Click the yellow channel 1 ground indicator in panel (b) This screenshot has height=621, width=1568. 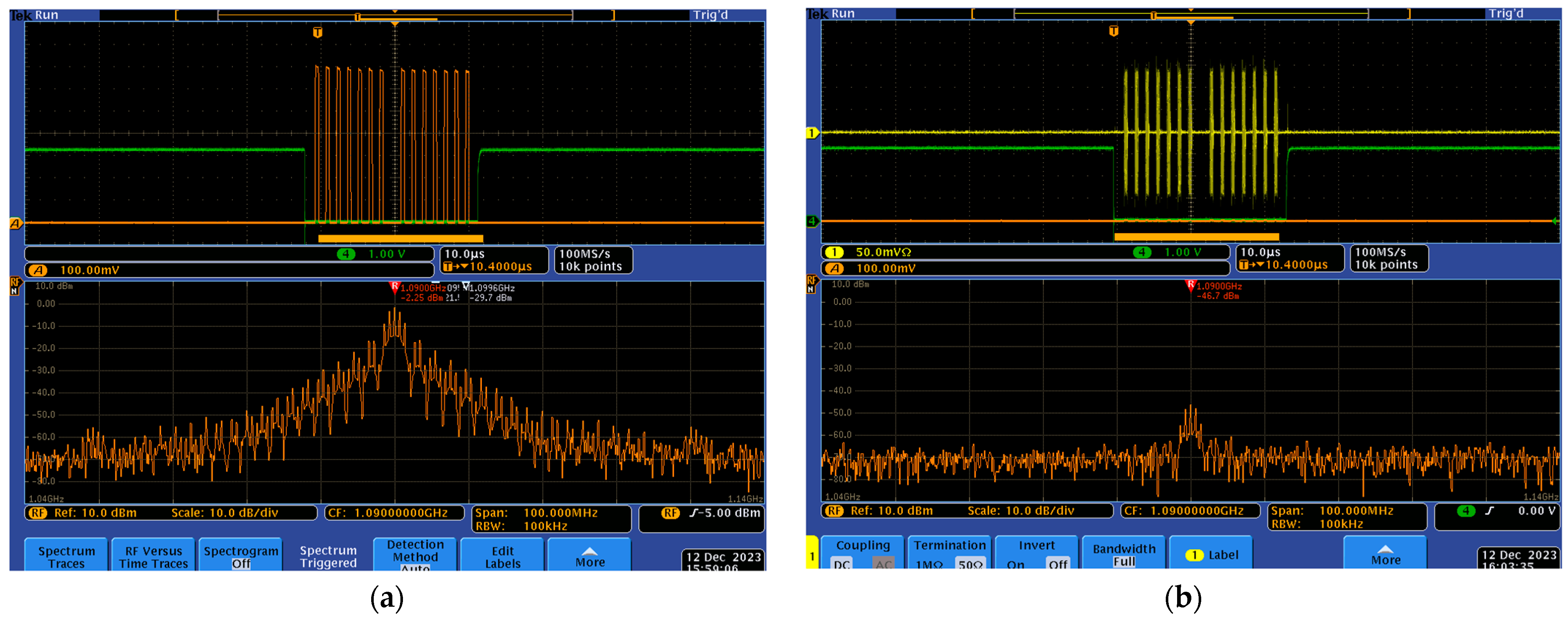pos(811,133)
